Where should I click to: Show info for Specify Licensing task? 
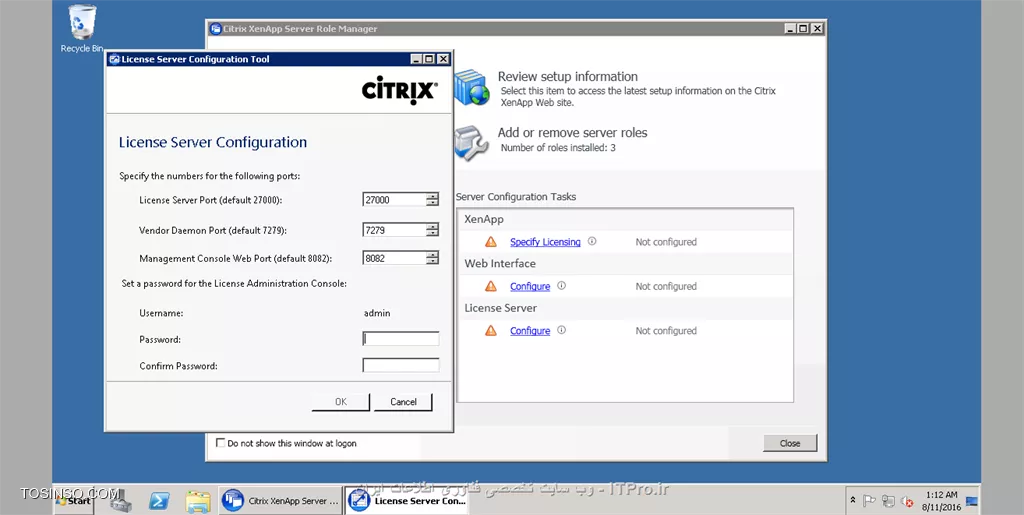(592, 241)
